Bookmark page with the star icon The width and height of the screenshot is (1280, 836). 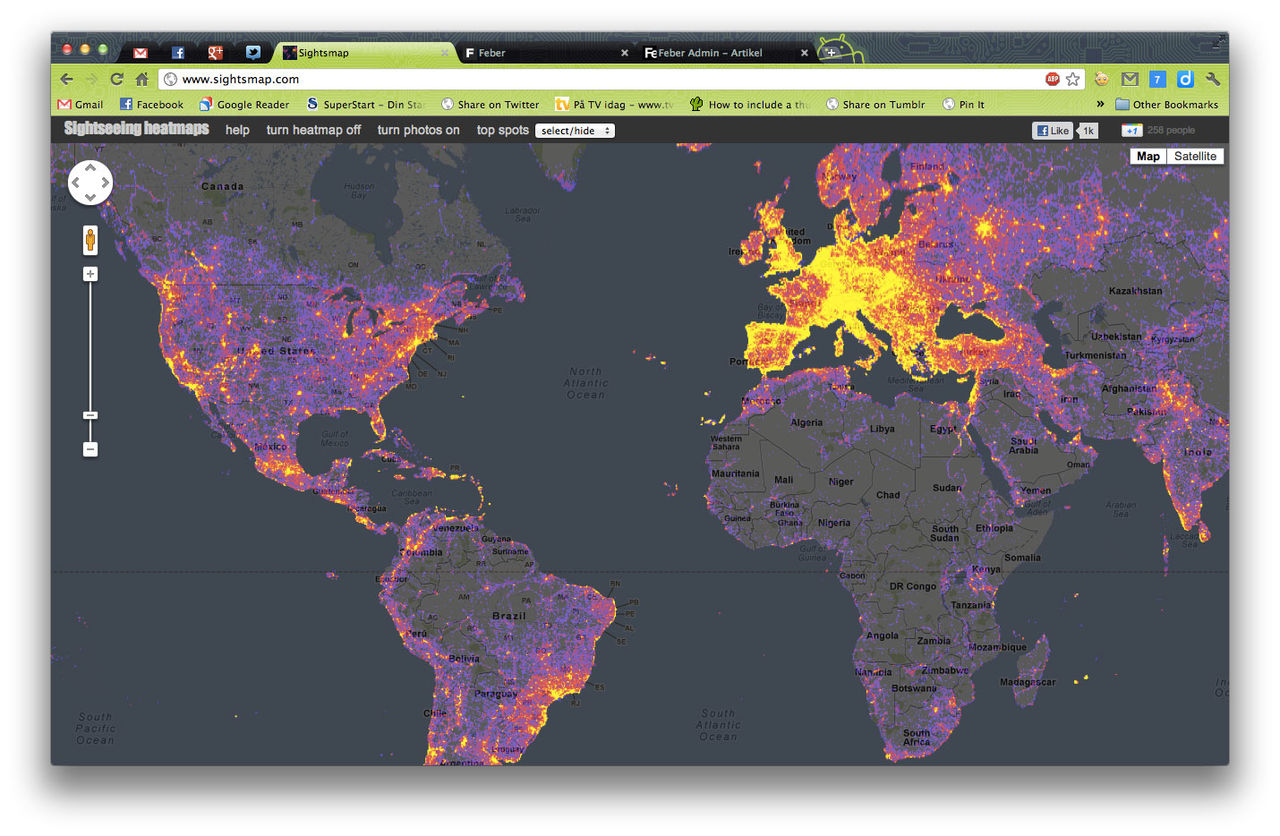click(x=1072, y=79)
